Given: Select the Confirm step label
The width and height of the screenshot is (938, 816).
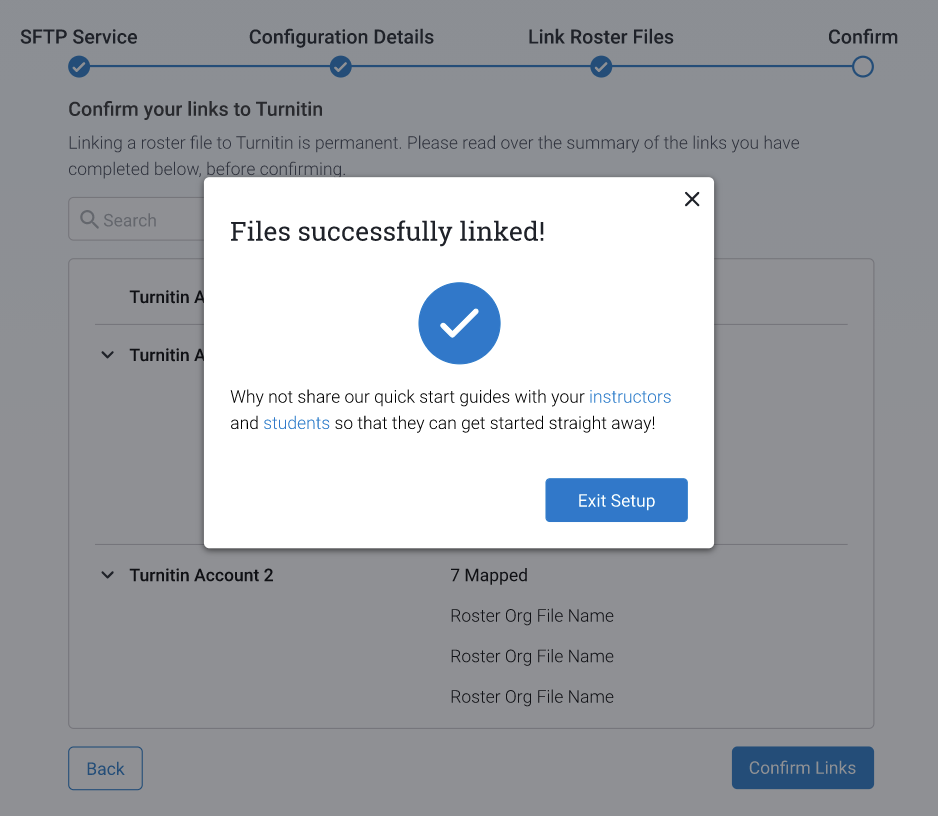Looking at the screenshot, I should (x=863, y=37).
